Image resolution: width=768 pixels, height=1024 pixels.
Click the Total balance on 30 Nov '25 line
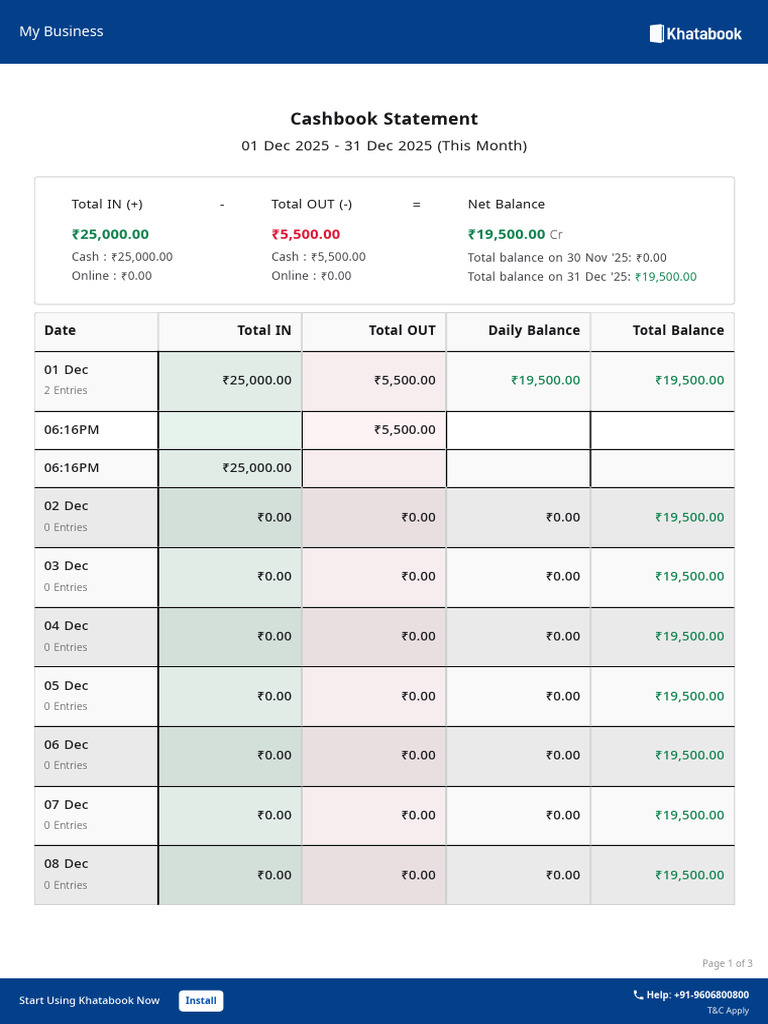click(x=567, y=257)
